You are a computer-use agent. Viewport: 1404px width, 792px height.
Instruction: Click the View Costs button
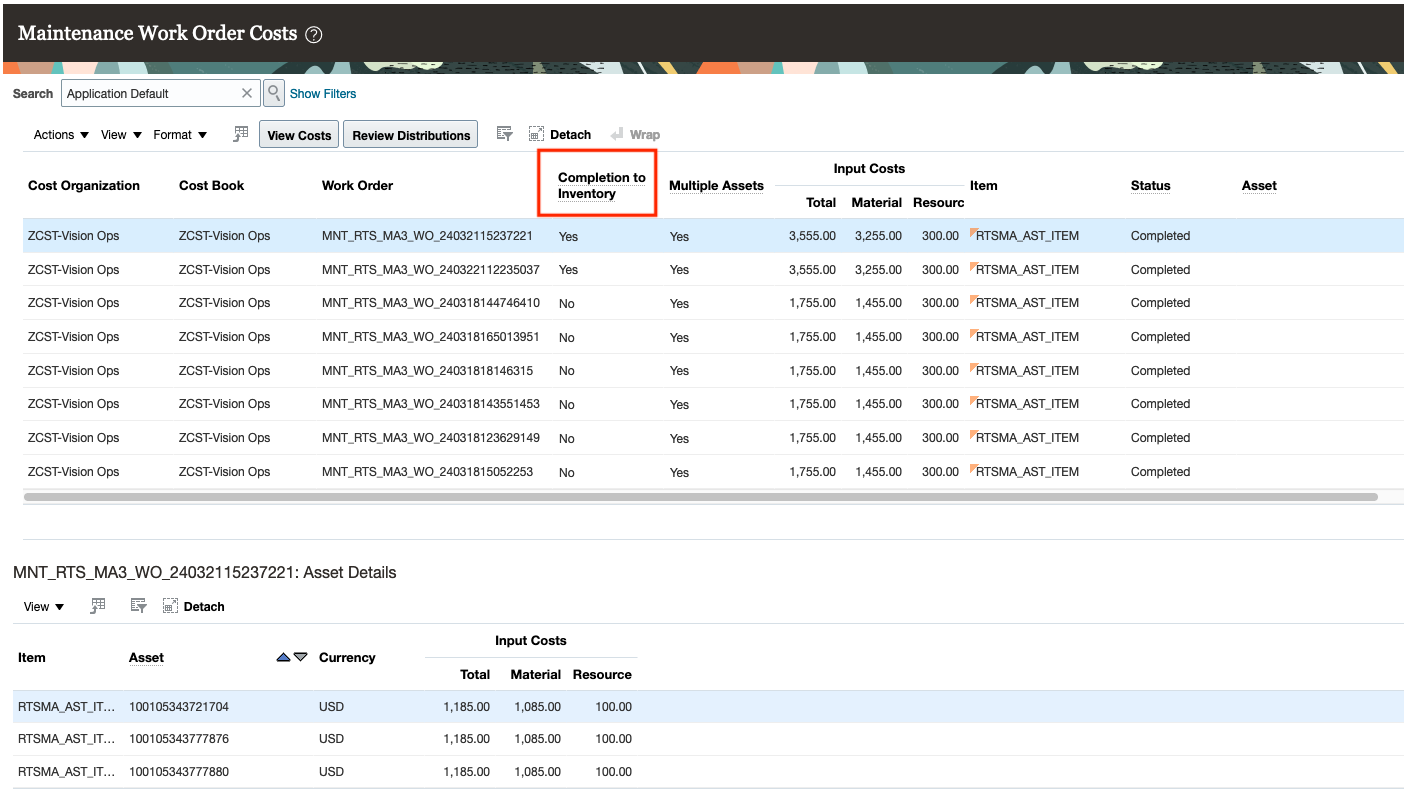(299, 135)
